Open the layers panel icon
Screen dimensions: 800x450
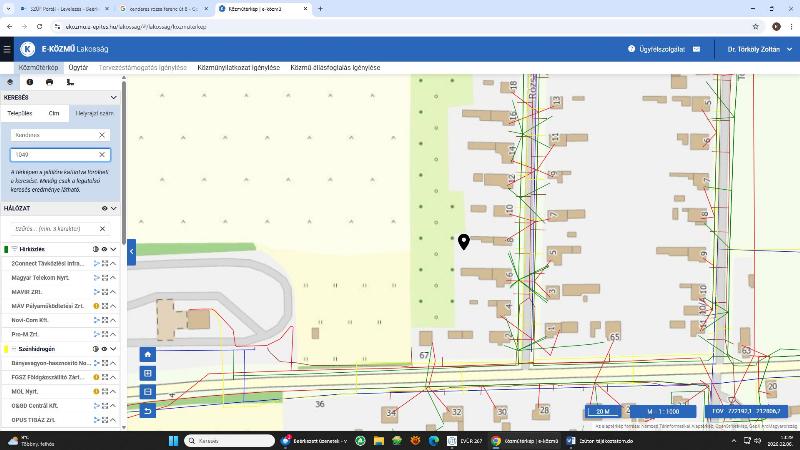[x=10, y=82]
